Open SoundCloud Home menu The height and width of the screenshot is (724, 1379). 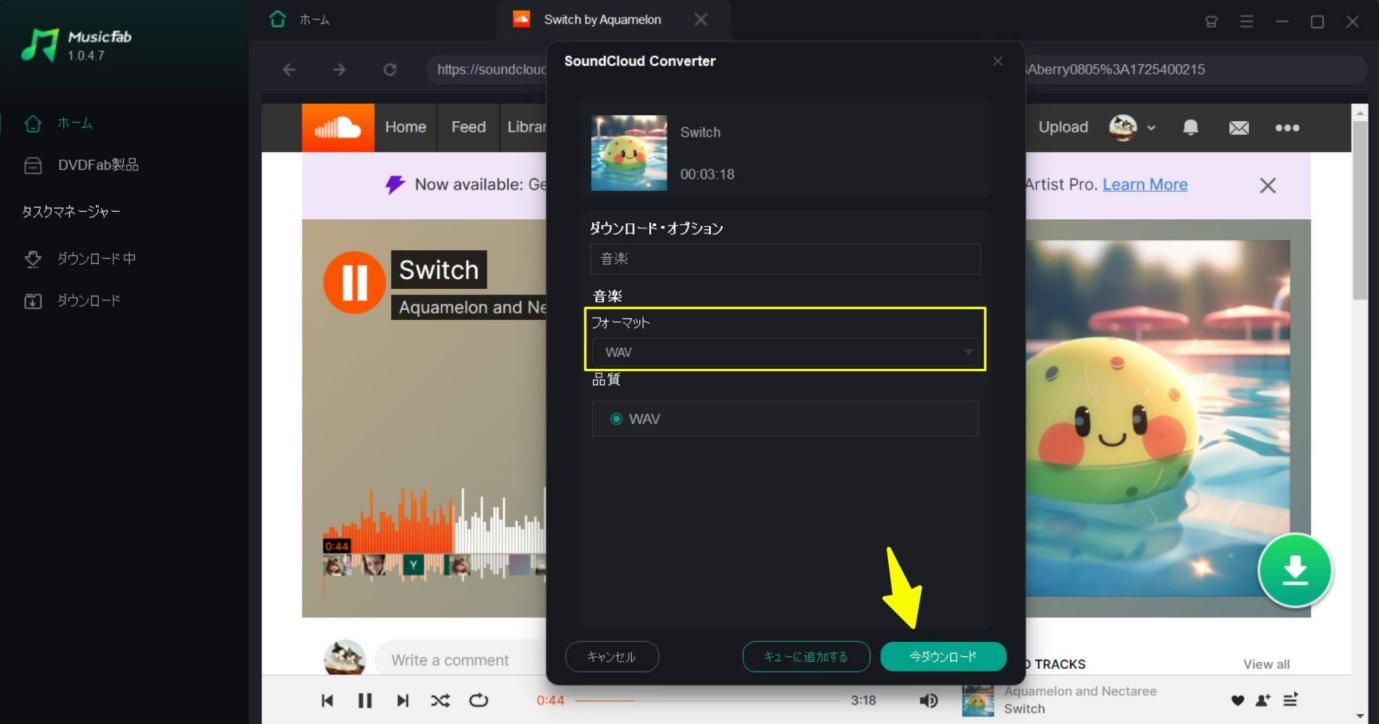point(405,127)
